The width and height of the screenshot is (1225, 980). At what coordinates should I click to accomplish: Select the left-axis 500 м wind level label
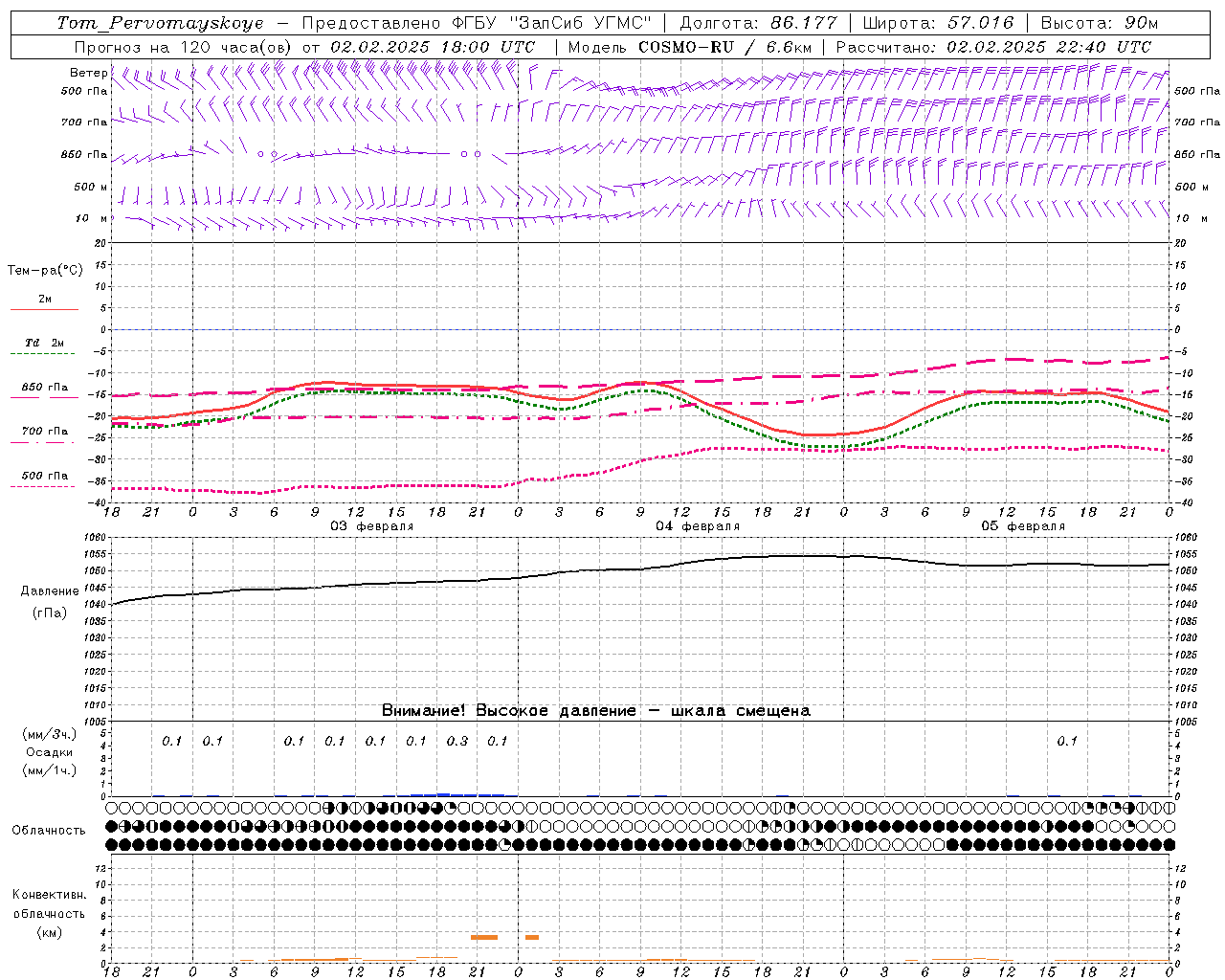pyautogui.click(x=91, y=187)
